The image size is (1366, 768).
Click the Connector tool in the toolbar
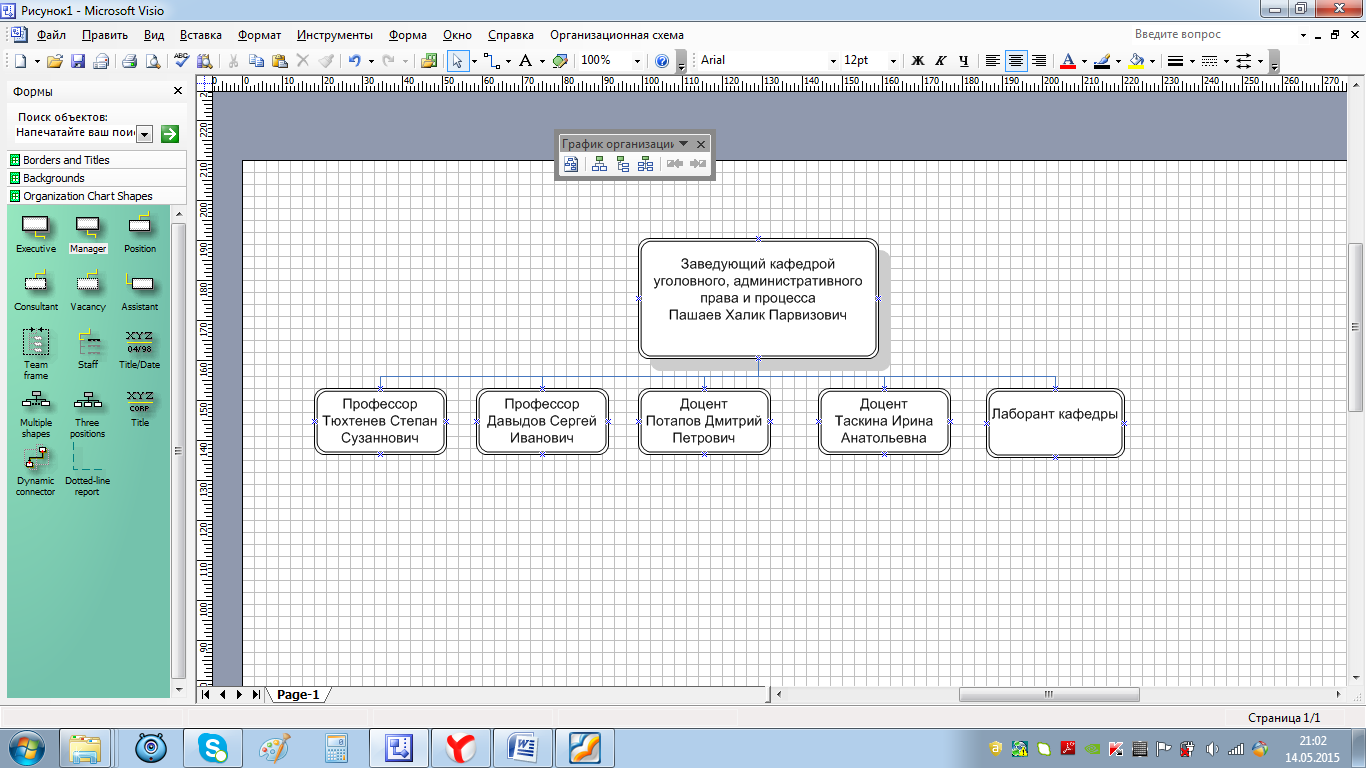491,61
